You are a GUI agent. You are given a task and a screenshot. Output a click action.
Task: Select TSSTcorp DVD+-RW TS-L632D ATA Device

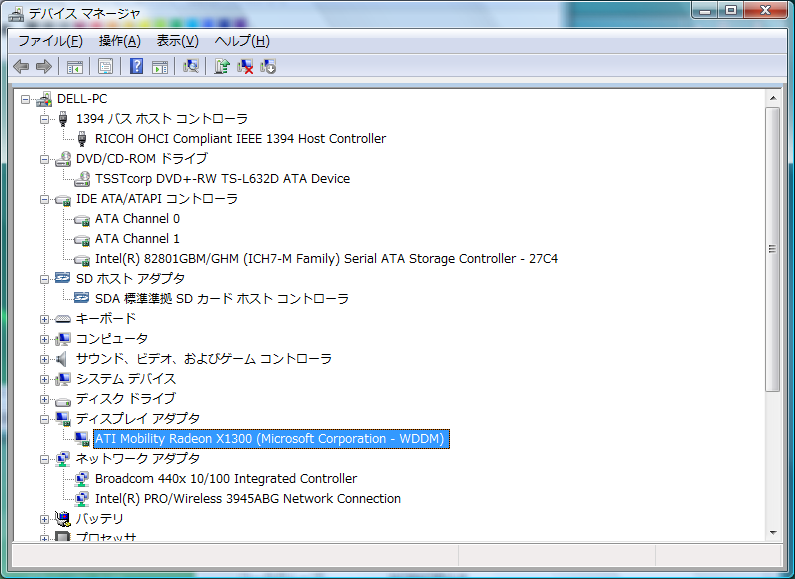[x=222, y=179]
